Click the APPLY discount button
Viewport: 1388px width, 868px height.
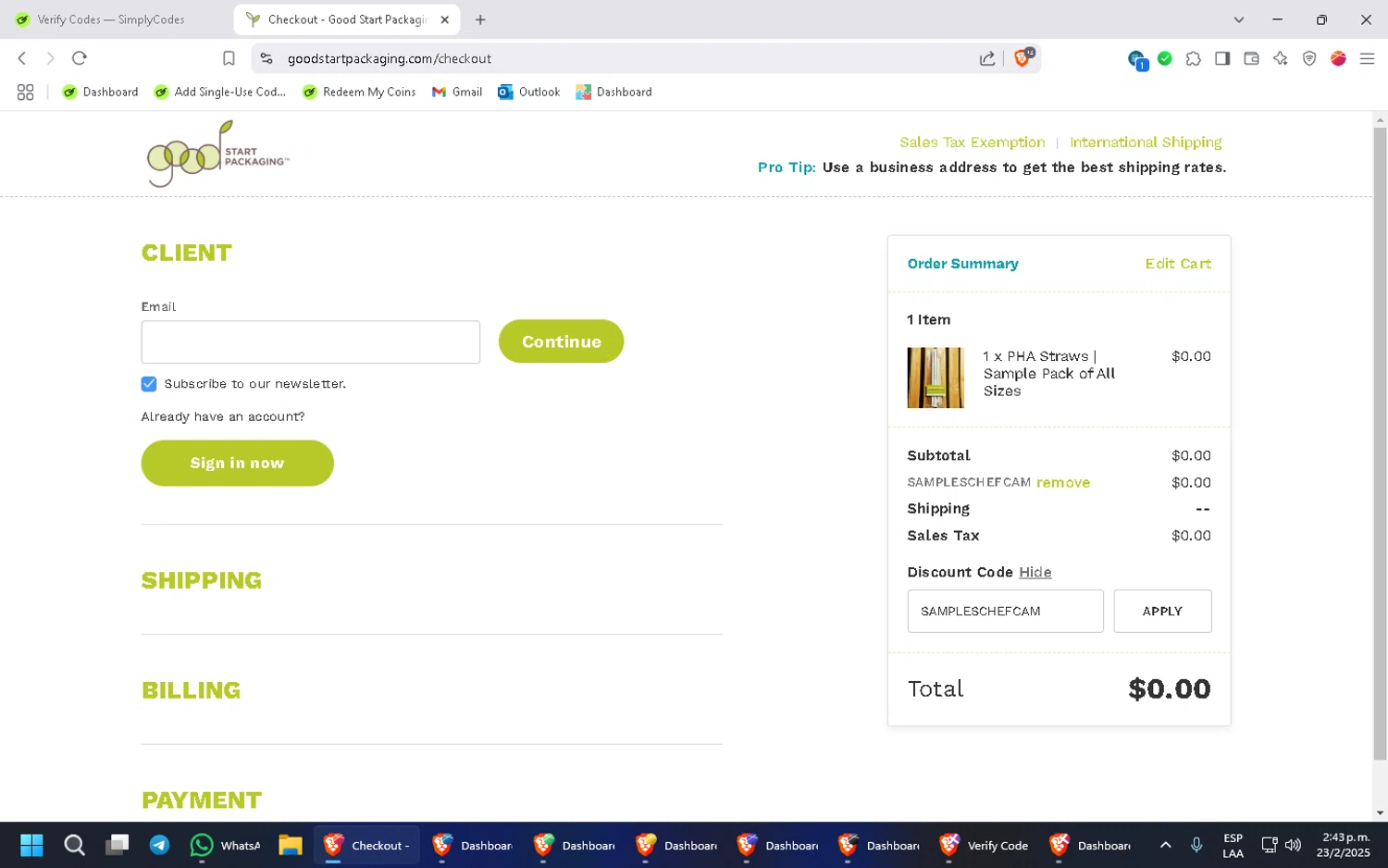coord(1162,612)
